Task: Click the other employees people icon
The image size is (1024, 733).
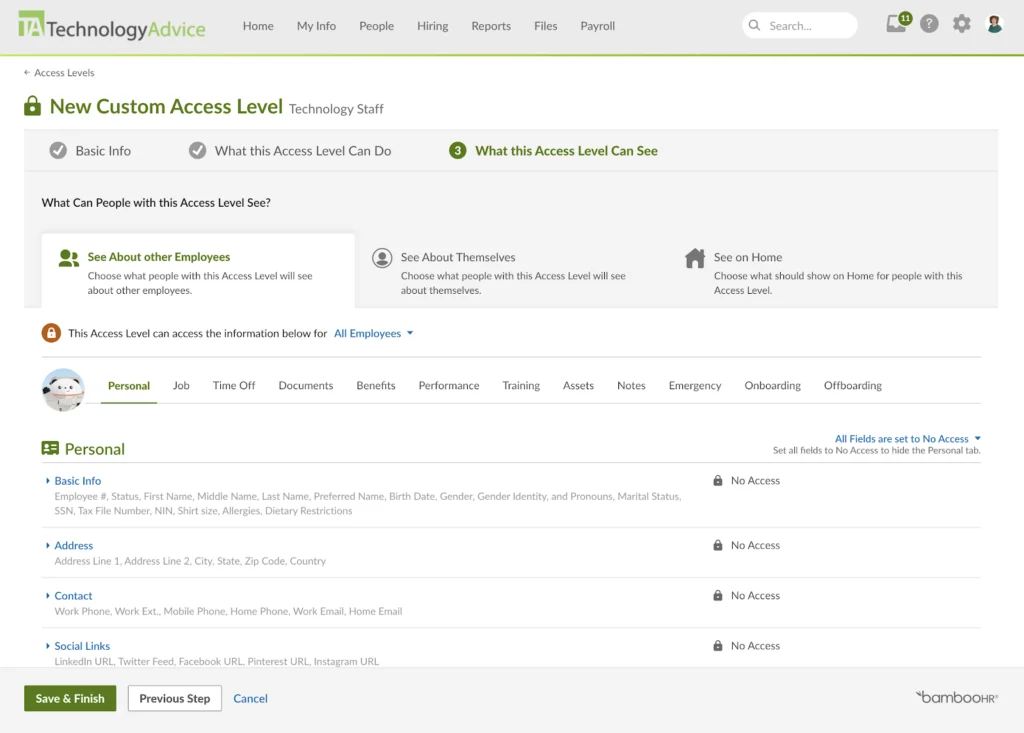Action: 69,258
